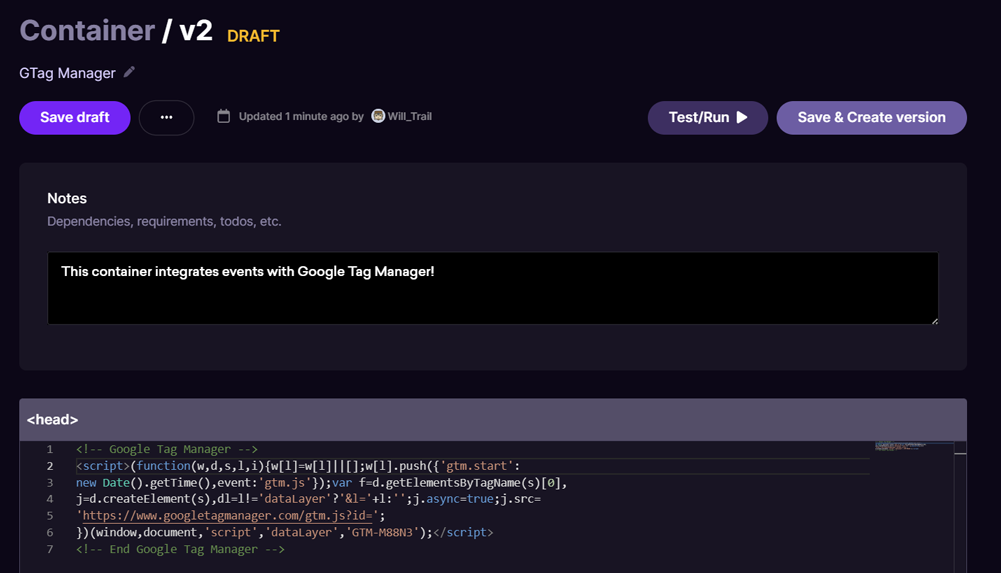The height and width of the screenshot is (573, 1001).
Task: Open the Will_Trail profile link
Action: [x=409, y=116]
